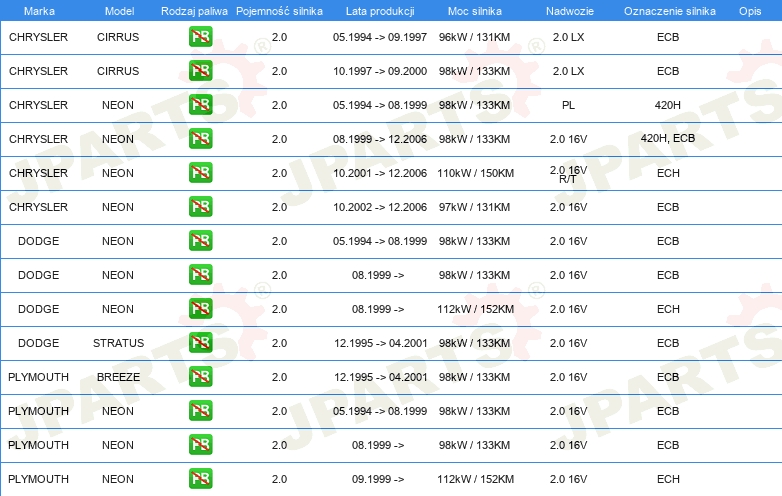The width and height of the screenshot is (782, 496).
Task: Select the 97kW / 131KM power cell
Action: tap(474, 207)
